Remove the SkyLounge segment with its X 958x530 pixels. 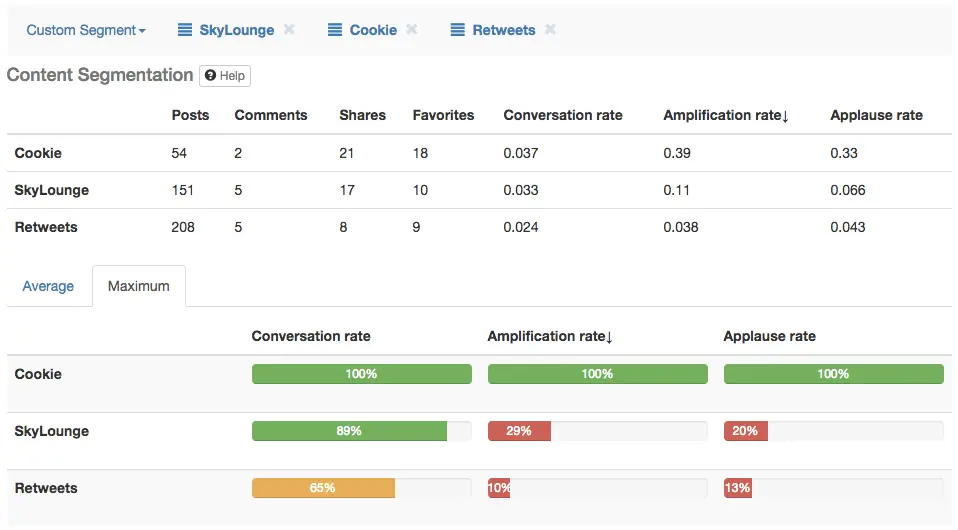click(x=289, y=30)
